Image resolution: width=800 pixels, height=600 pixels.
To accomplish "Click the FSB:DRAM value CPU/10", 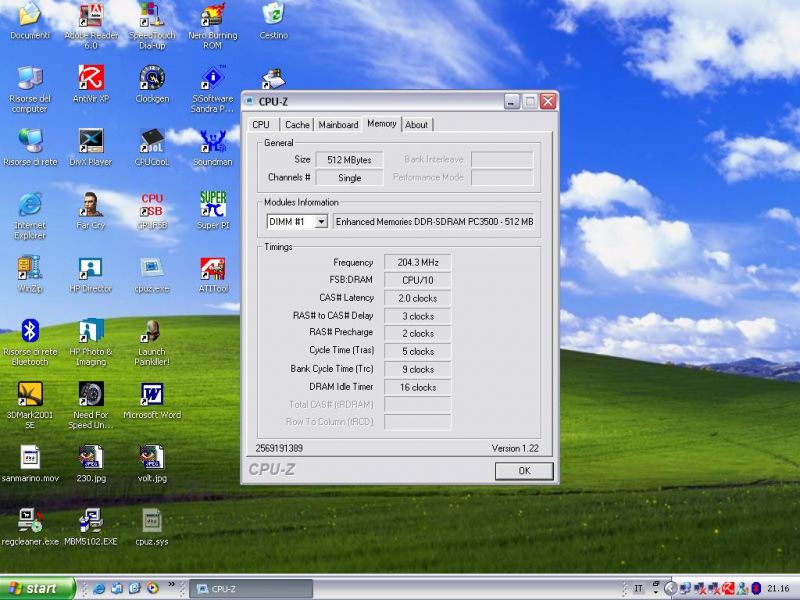I will (418, 280).
